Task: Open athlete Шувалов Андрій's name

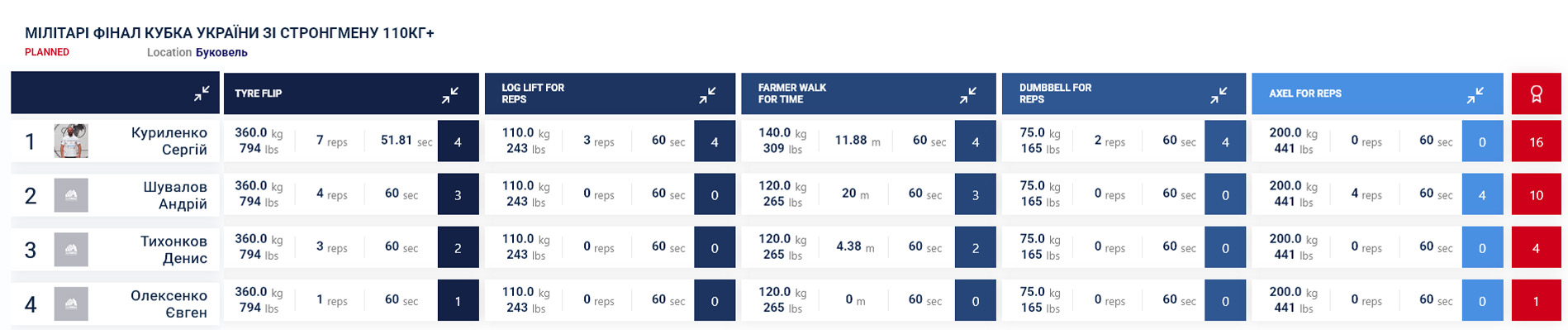Action: 174,195
